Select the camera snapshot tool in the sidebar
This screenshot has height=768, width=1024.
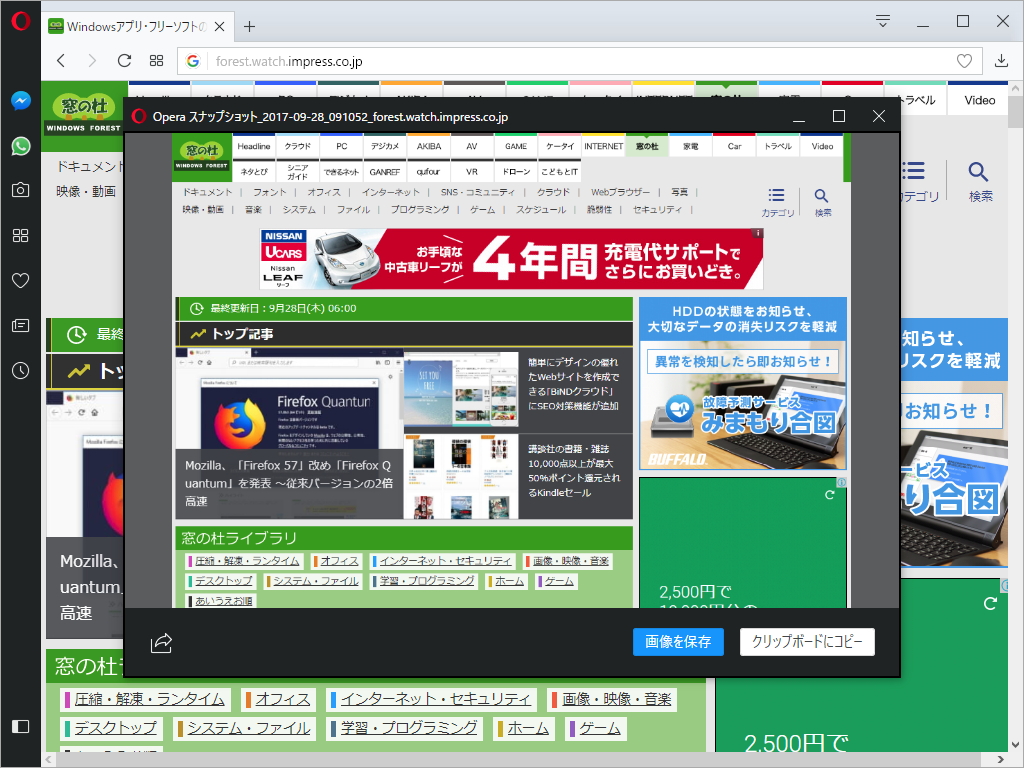coord(20,191)
